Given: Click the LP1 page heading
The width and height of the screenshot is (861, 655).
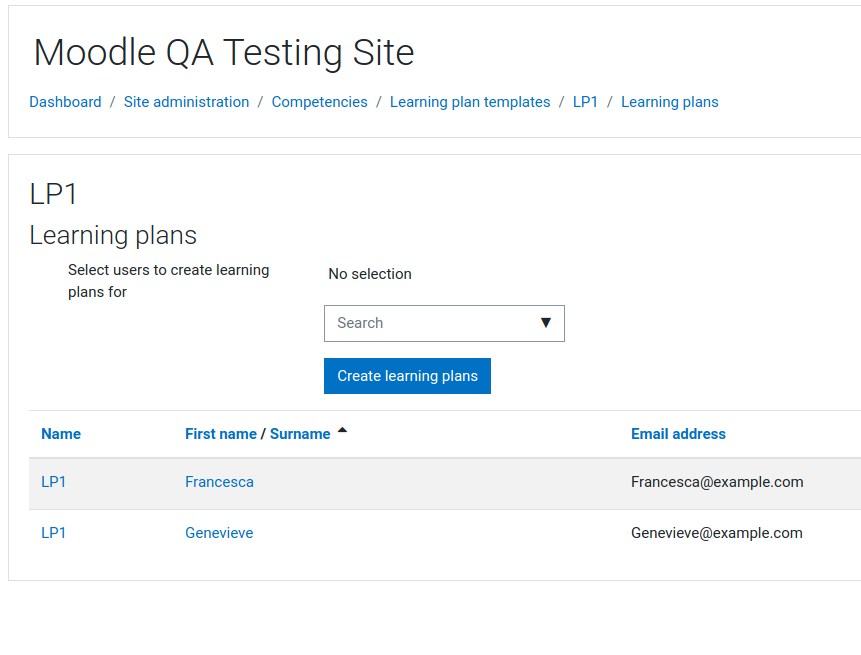Looking at the screenshot, I should tap(53, 194).
